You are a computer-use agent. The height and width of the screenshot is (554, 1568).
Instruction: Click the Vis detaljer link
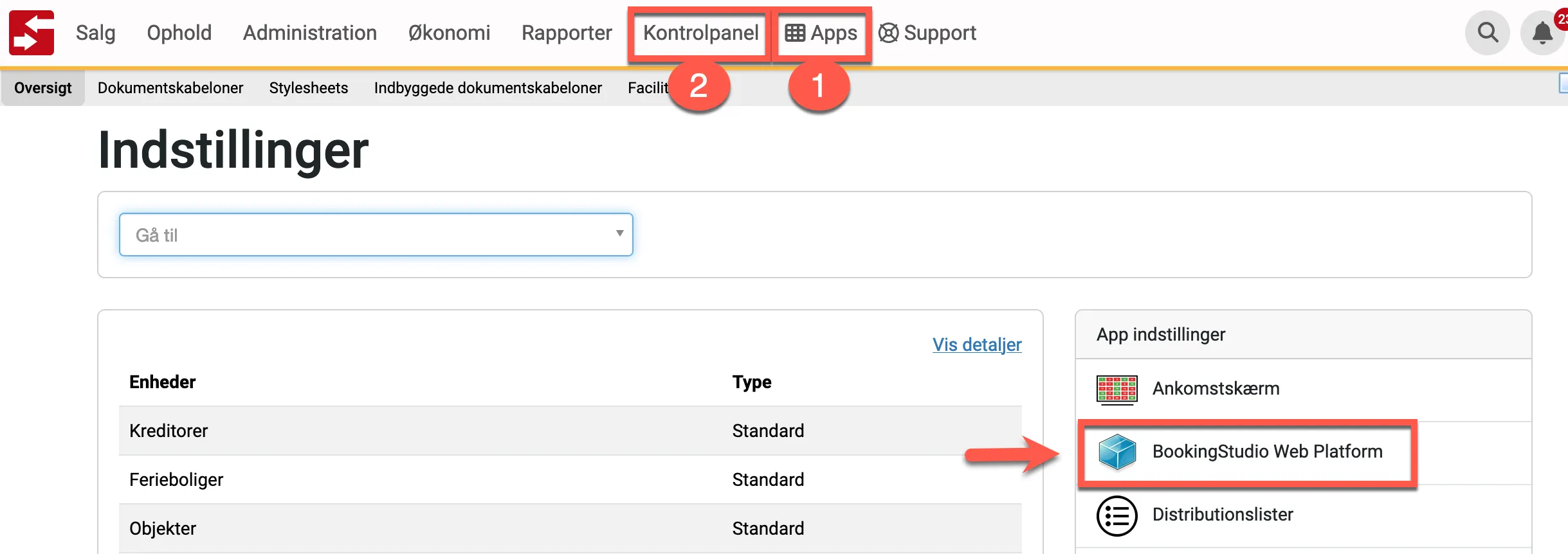coord(977,344)
